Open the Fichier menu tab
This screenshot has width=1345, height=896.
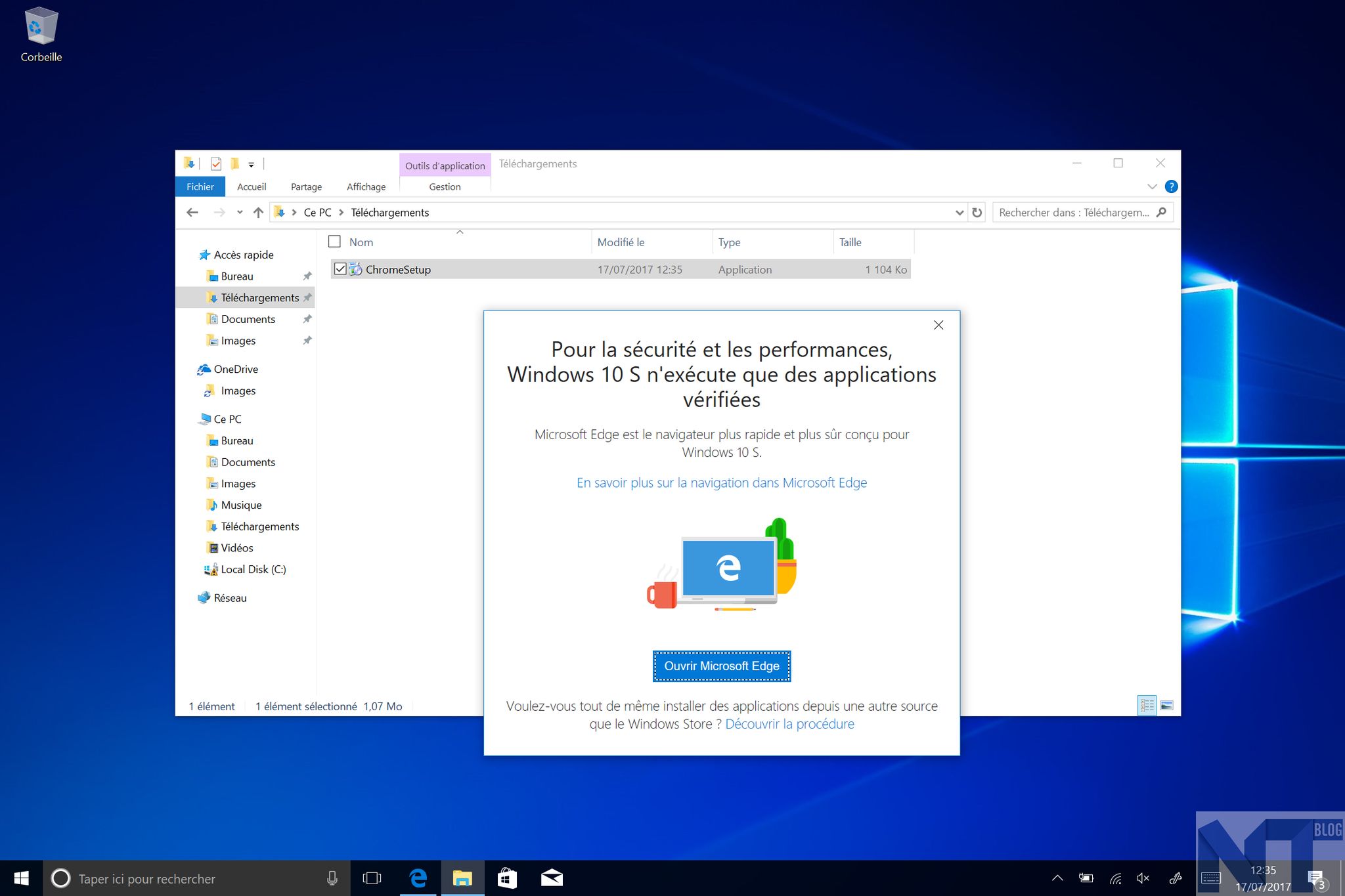(x=200, y=186)
